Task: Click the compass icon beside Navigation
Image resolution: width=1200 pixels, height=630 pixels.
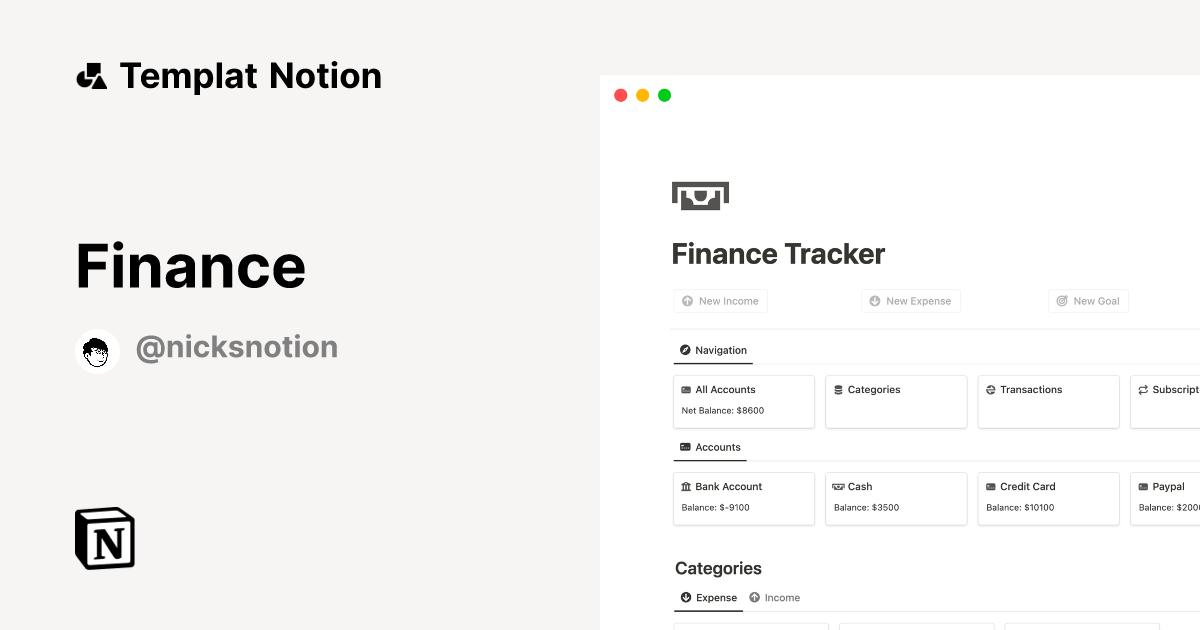Action: tap(685, 350)
